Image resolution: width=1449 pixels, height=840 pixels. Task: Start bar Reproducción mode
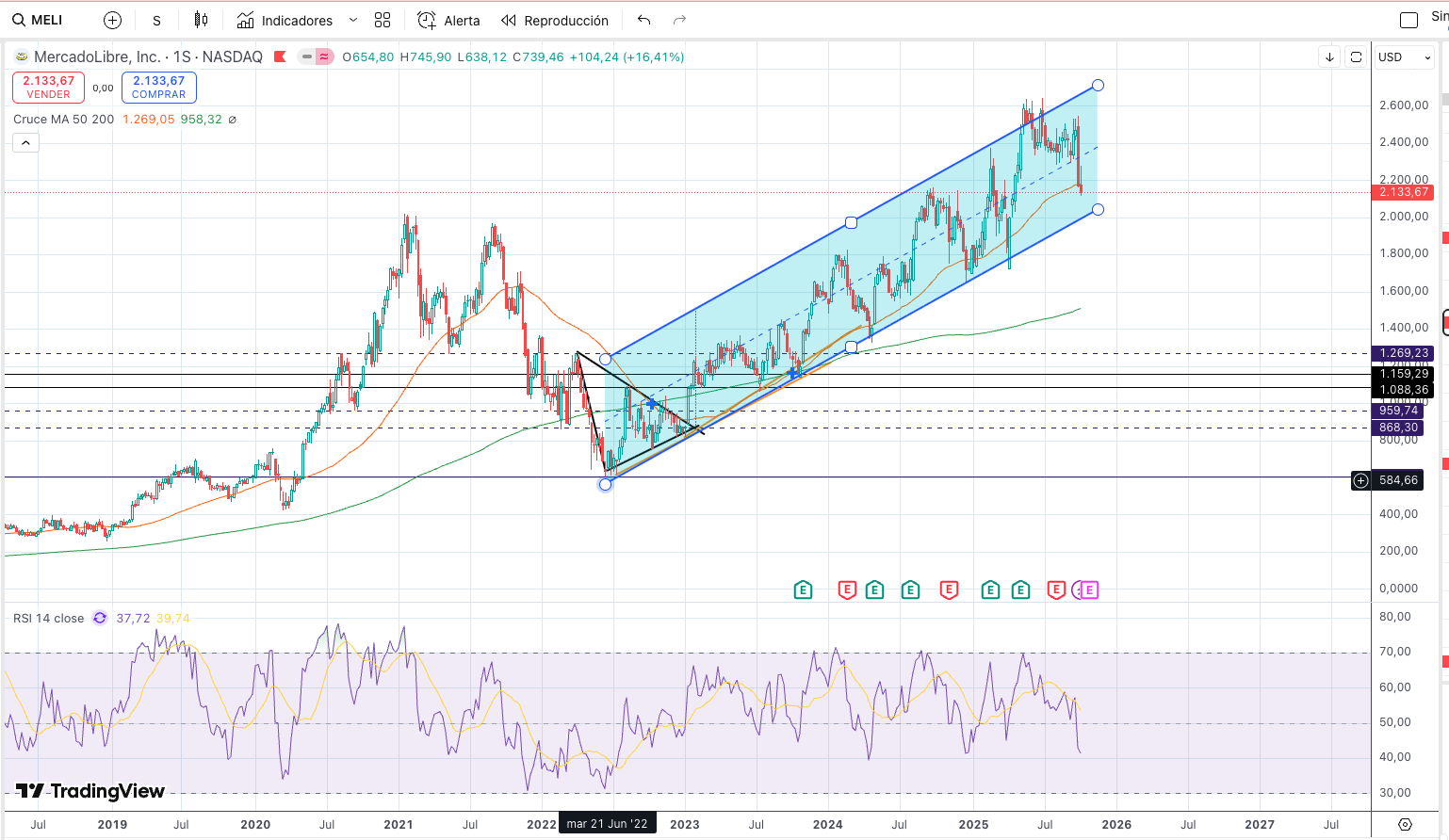point(555,20)
